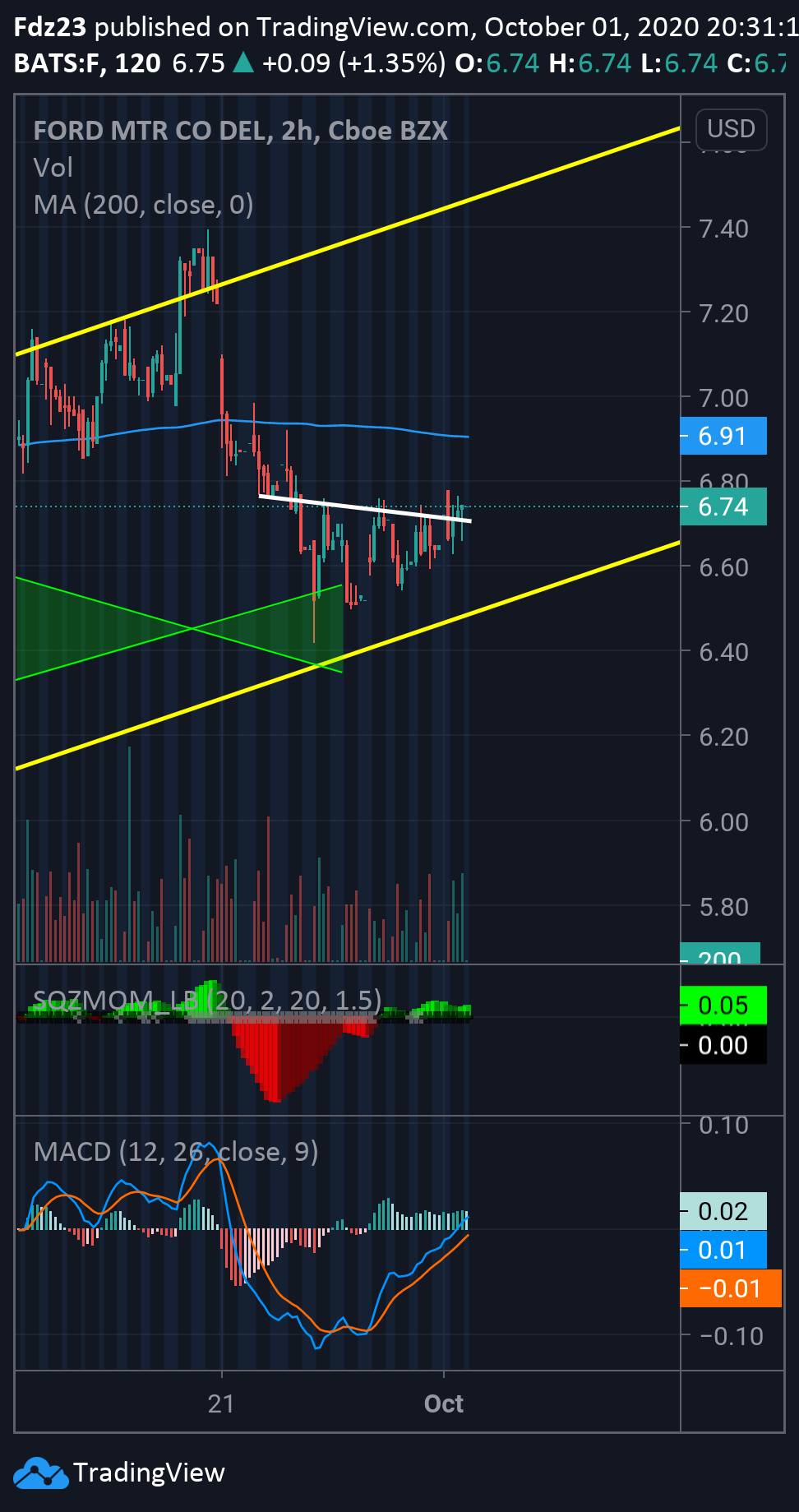Click the Oct date axis label

444,1403
